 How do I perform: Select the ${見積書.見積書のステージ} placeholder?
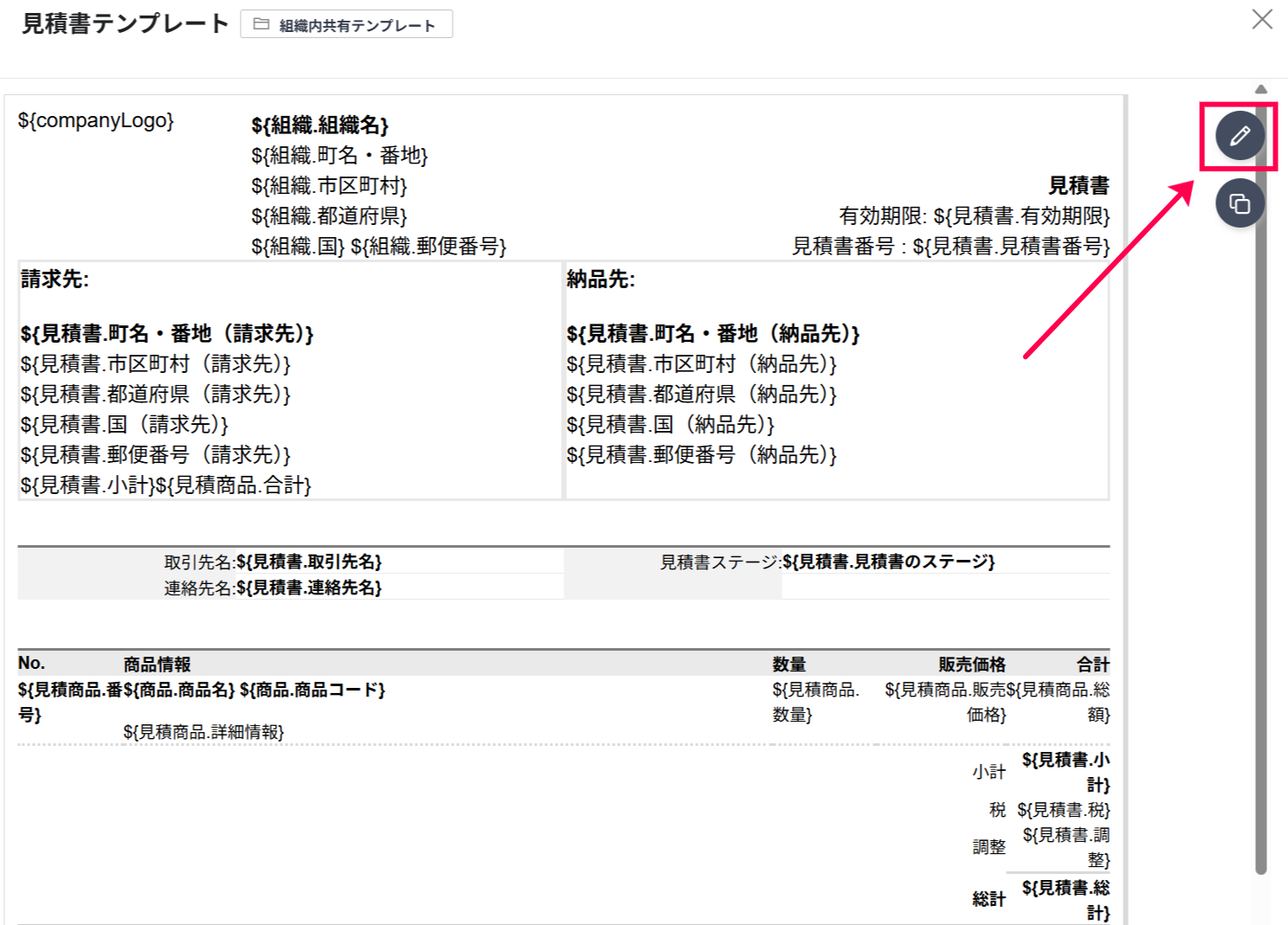tap(888, 562)
